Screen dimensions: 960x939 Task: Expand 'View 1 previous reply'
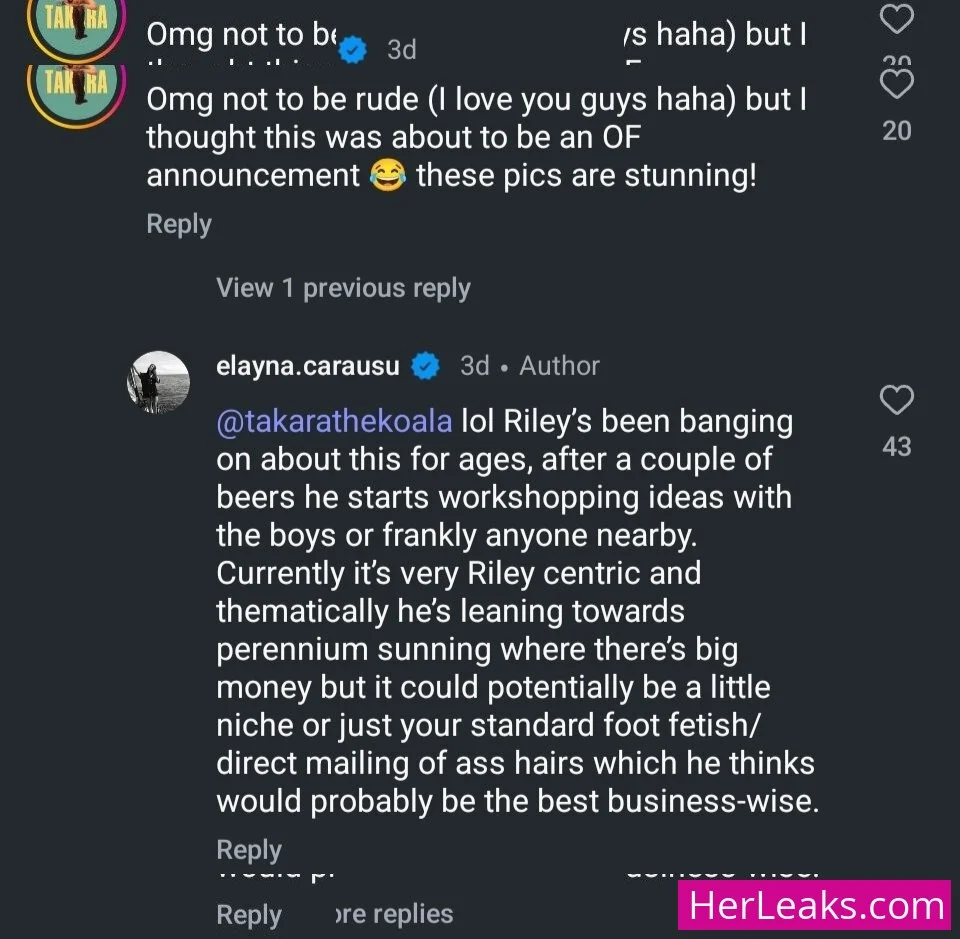tap(343, 288)
